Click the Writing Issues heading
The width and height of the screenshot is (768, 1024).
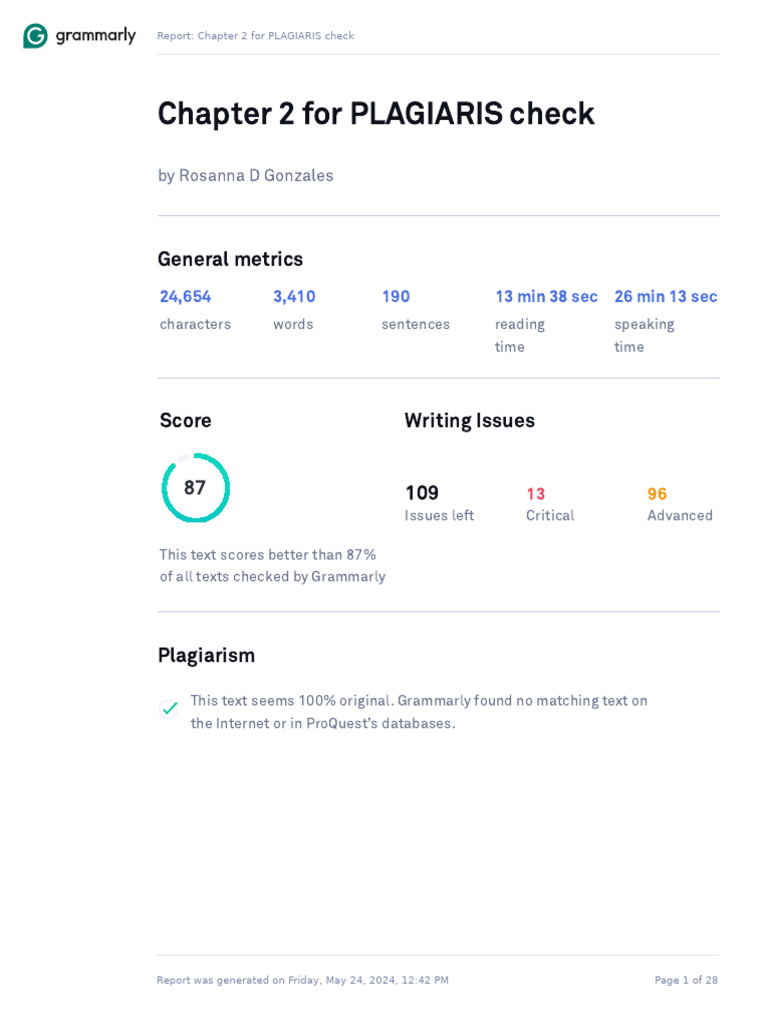tap(470, 421)
